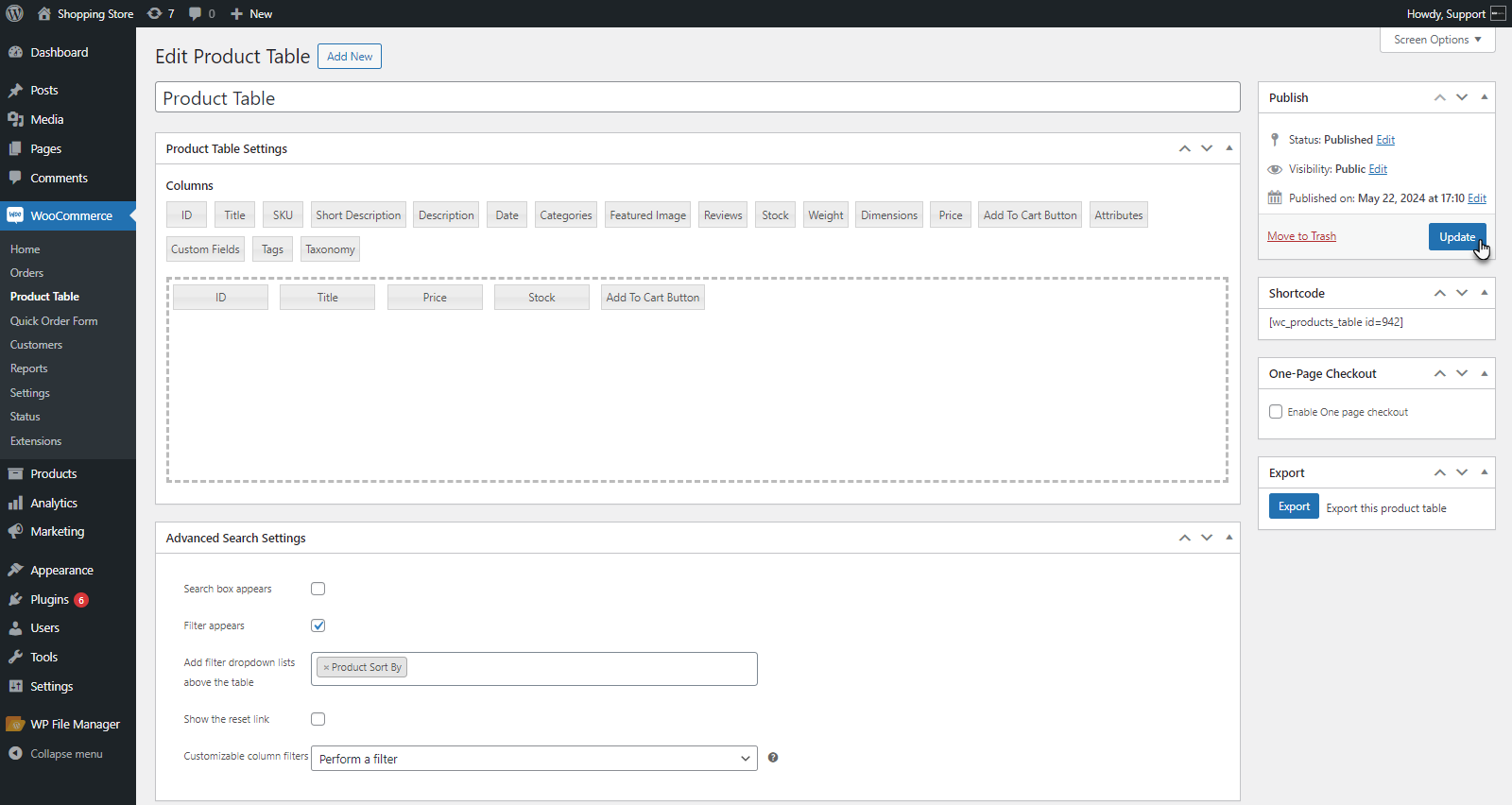Click the WP File Manager folder icon
Viewport: 1512px width, 805px height.
point(15,725)
